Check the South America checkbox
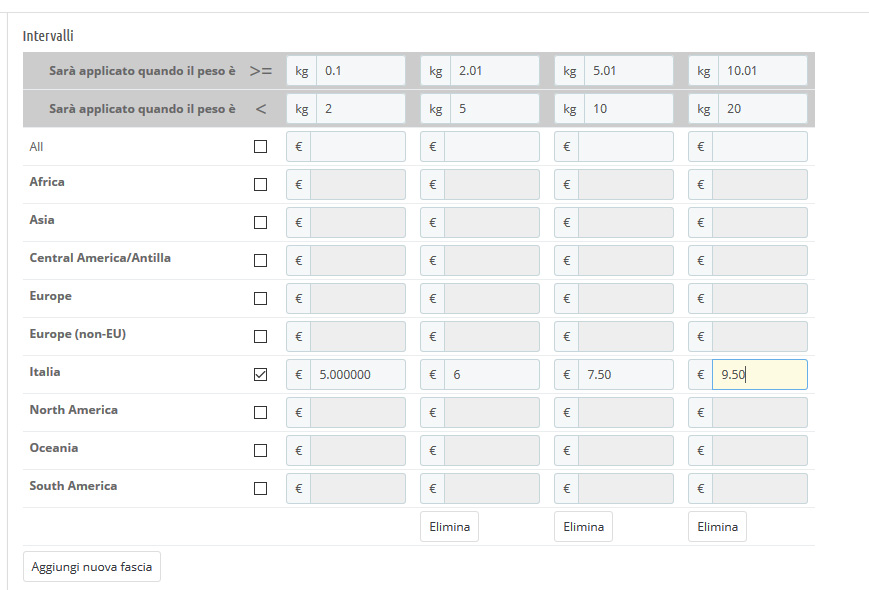The height and width of the screenshot is (590, 869). (261, 489)
